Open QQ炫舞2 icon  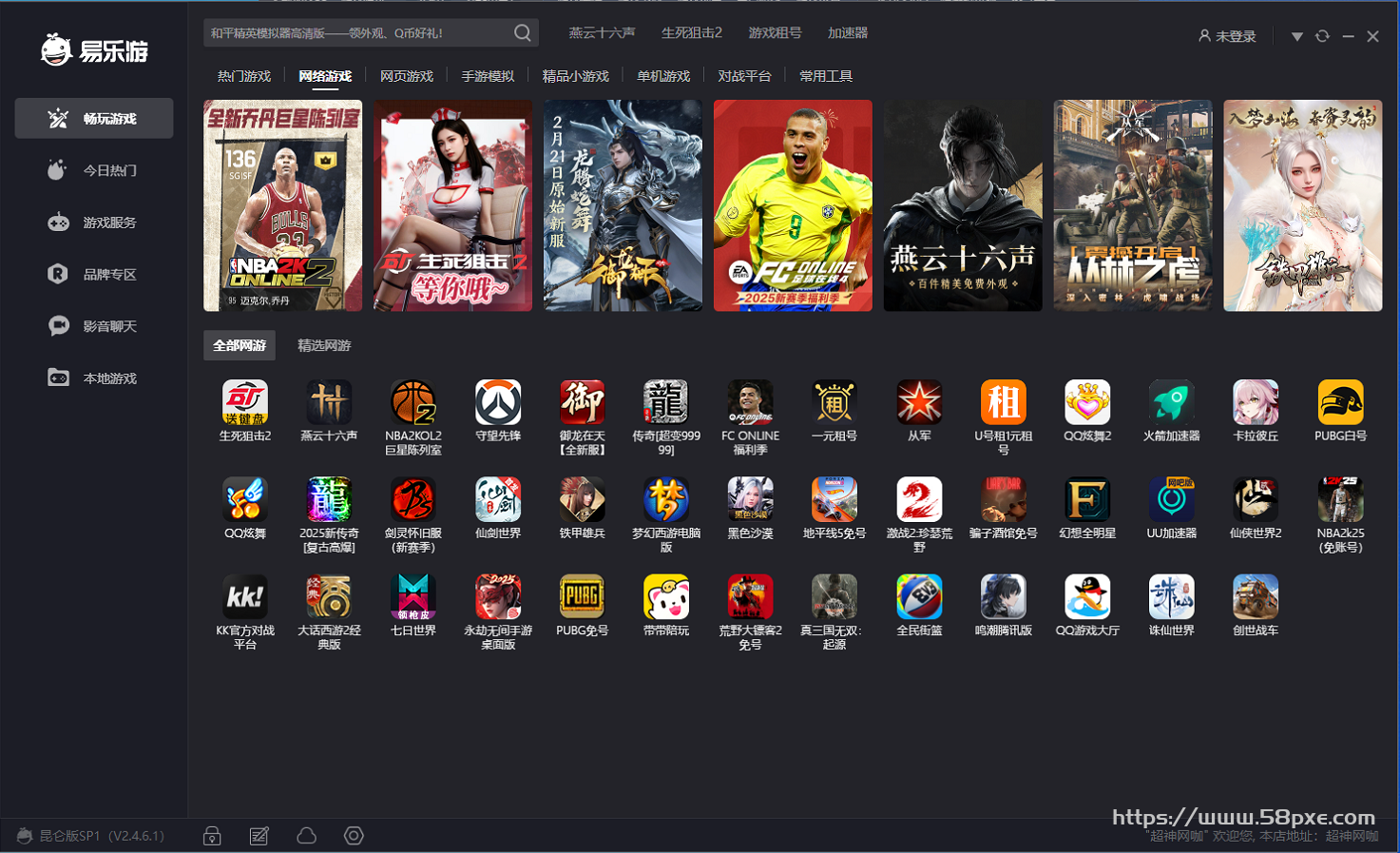[x=1087, y=402]
